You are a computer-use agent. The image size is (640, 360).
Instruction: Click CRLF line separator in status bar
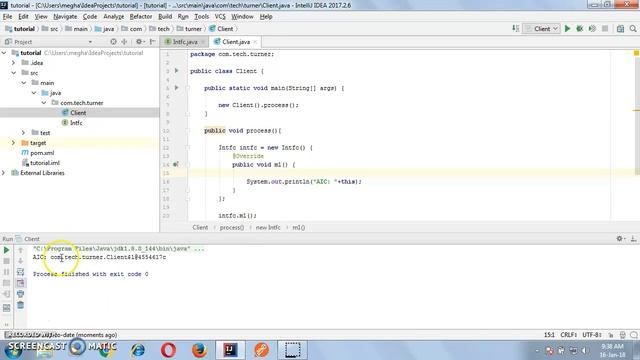coord(569,335)
